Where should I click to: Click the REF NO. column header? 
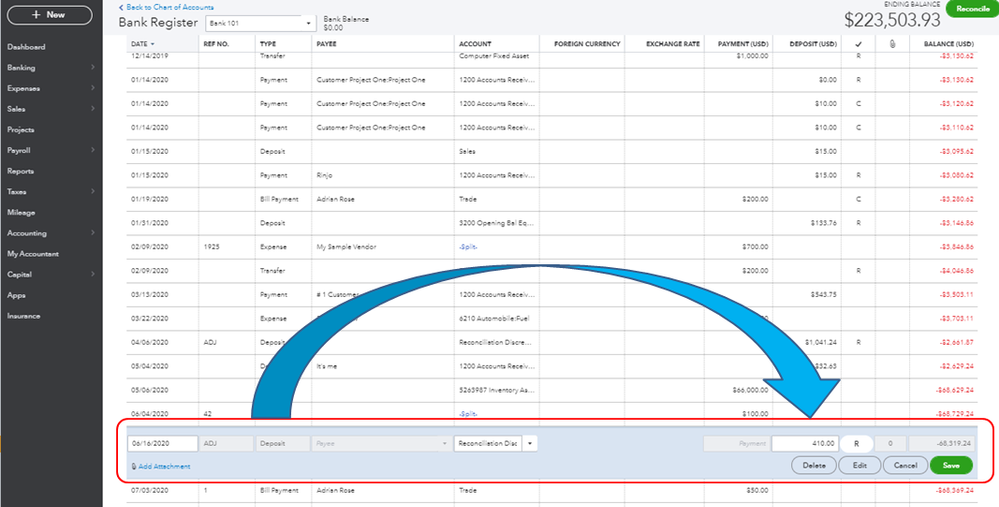[217, 44]
